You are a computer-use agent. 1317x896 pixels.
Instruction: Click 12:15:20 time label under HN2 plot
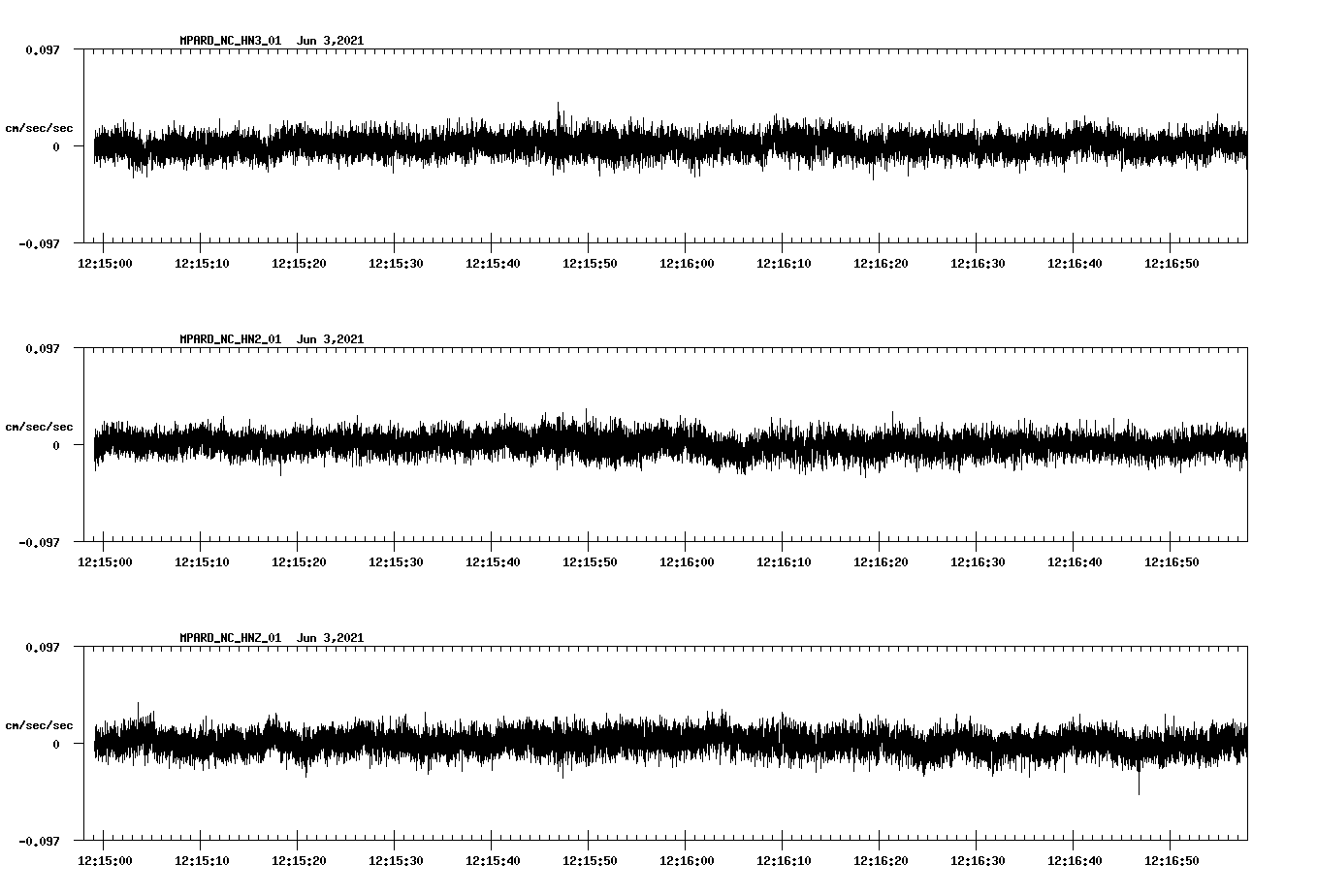(x=299, y=562)
